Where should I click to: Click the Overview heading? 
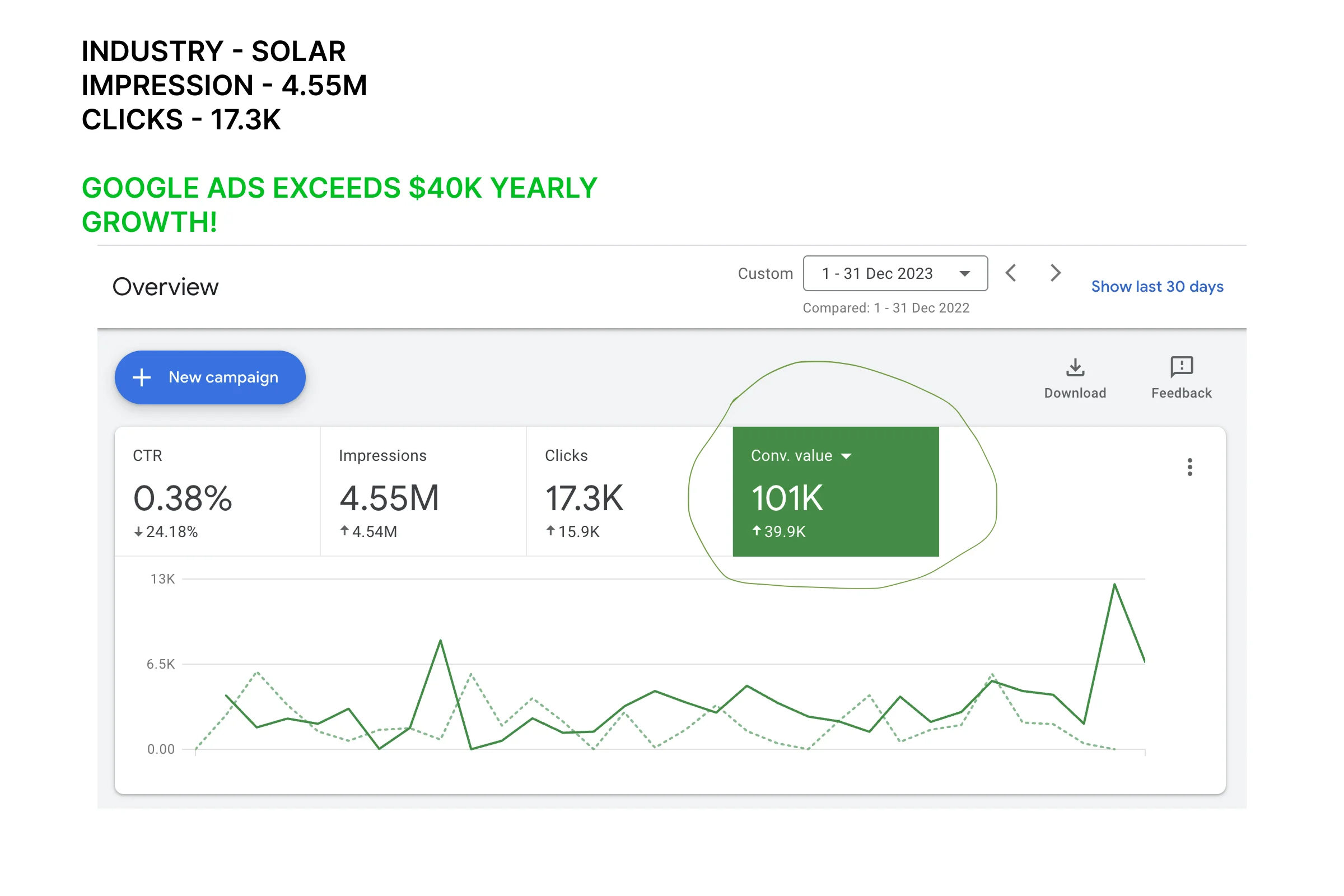tap(165, 287)
